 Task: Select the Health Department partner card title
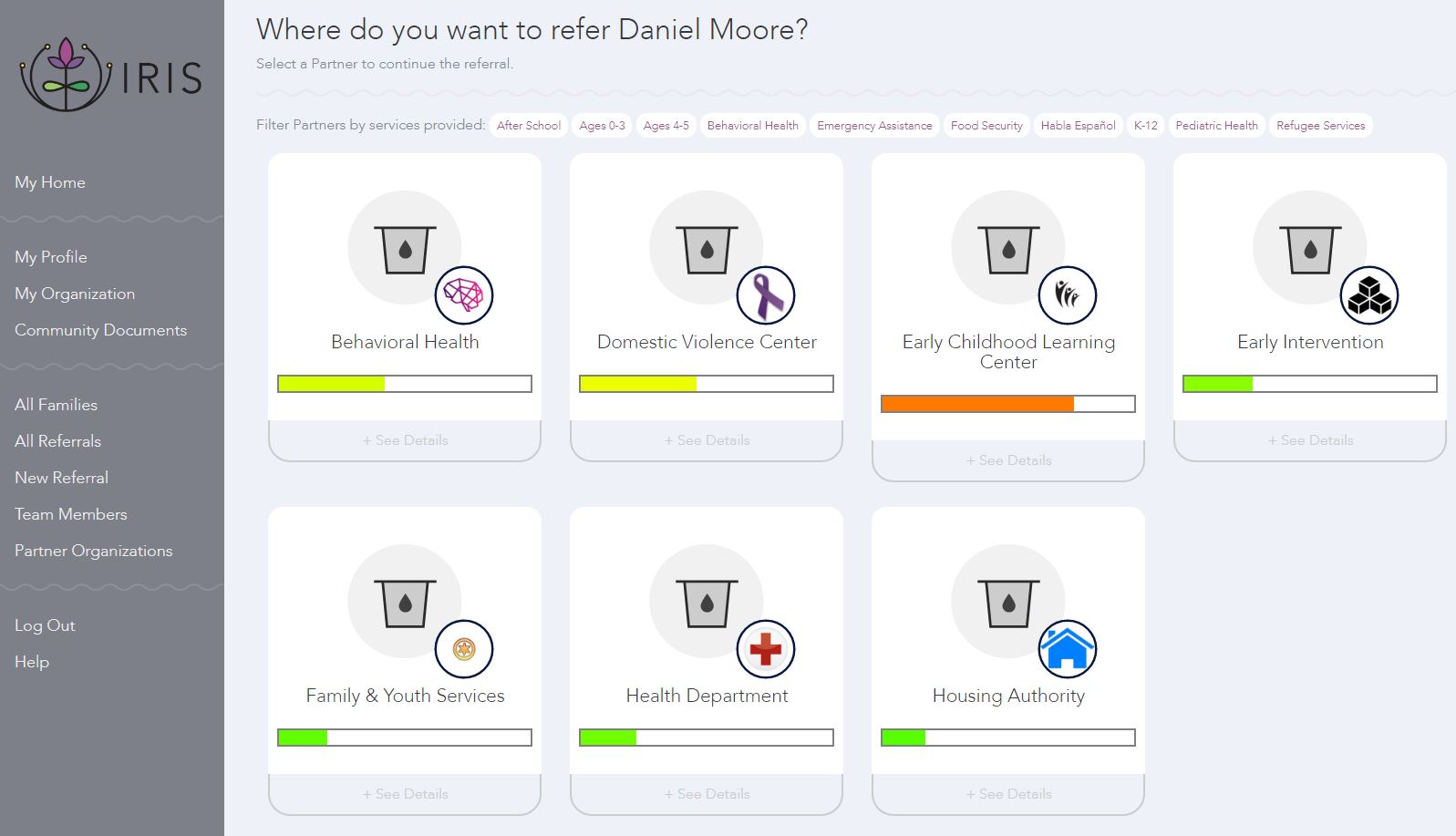pyautogui.click(x=707, y=696)
